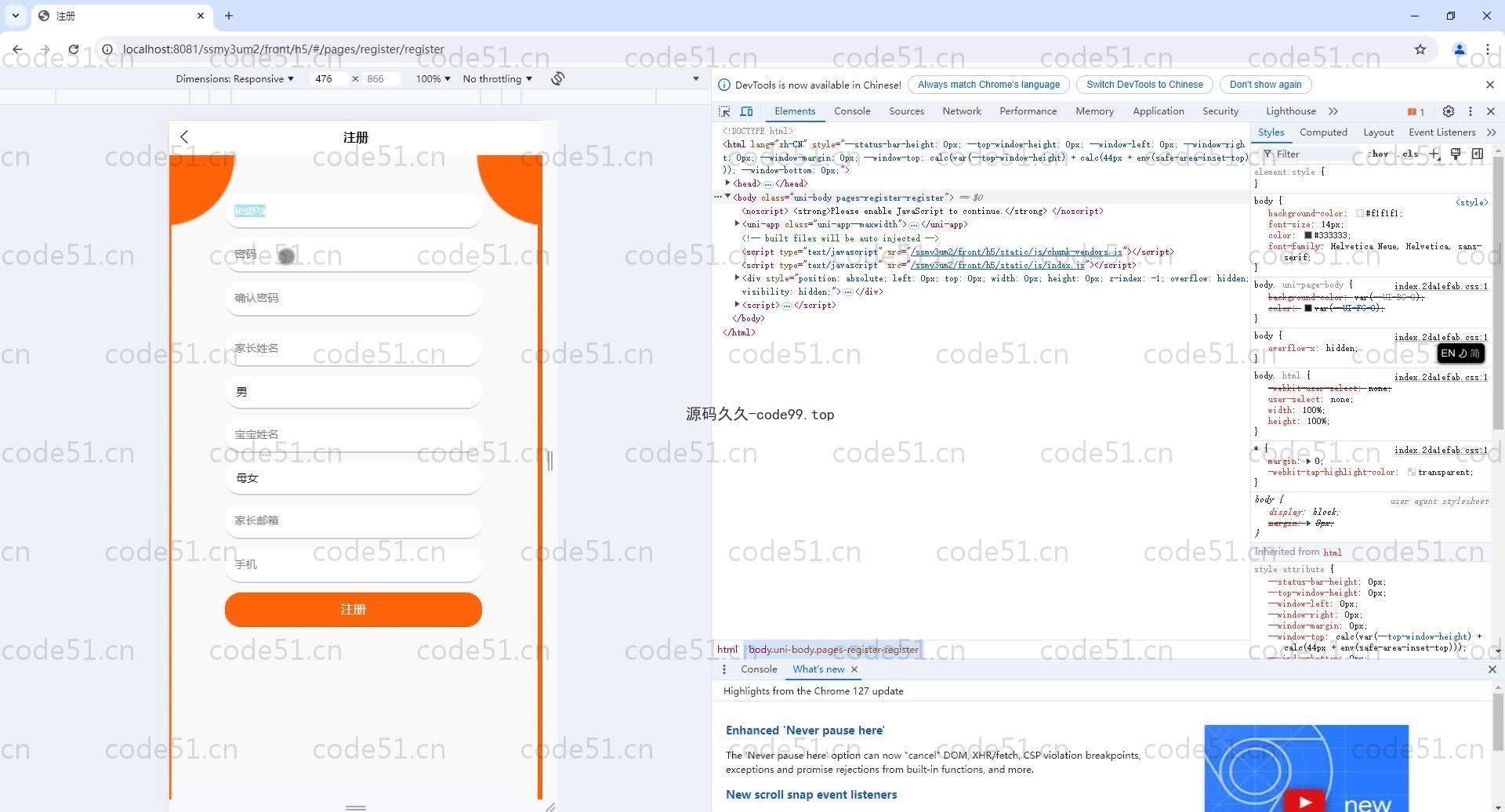Open the Event Listeners tab
The width and height of the screenshot is (1505, 812).
[x=1442, y=132]
